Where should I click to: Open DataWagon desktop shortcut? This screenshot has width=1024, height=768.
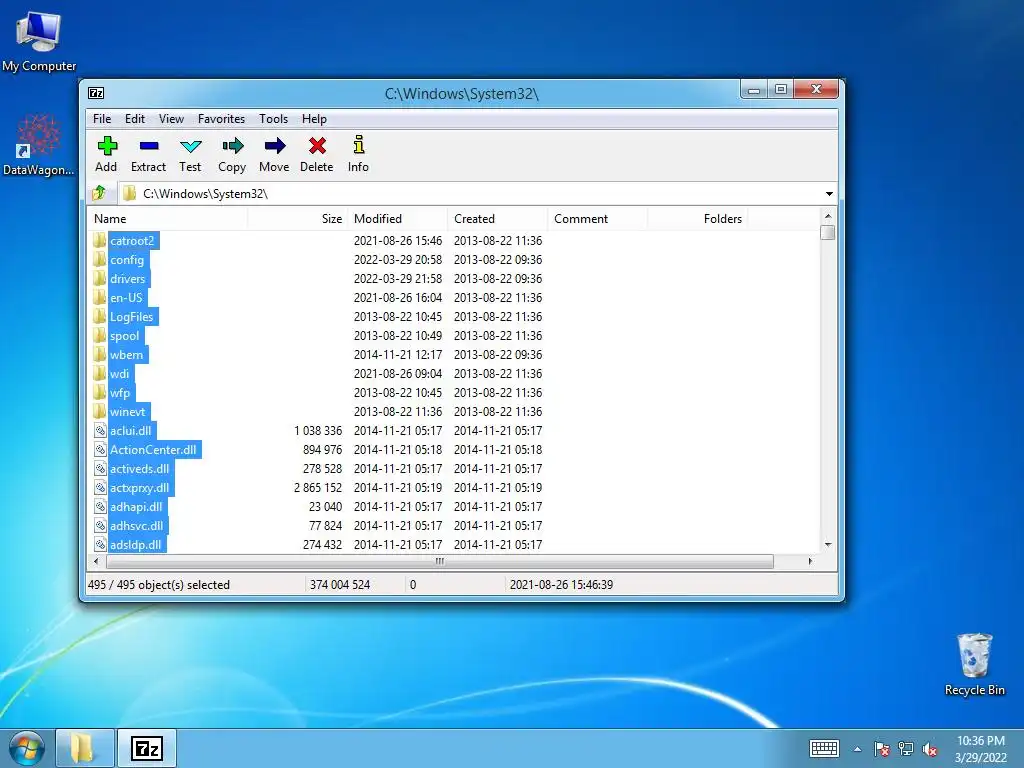(39, 145)
